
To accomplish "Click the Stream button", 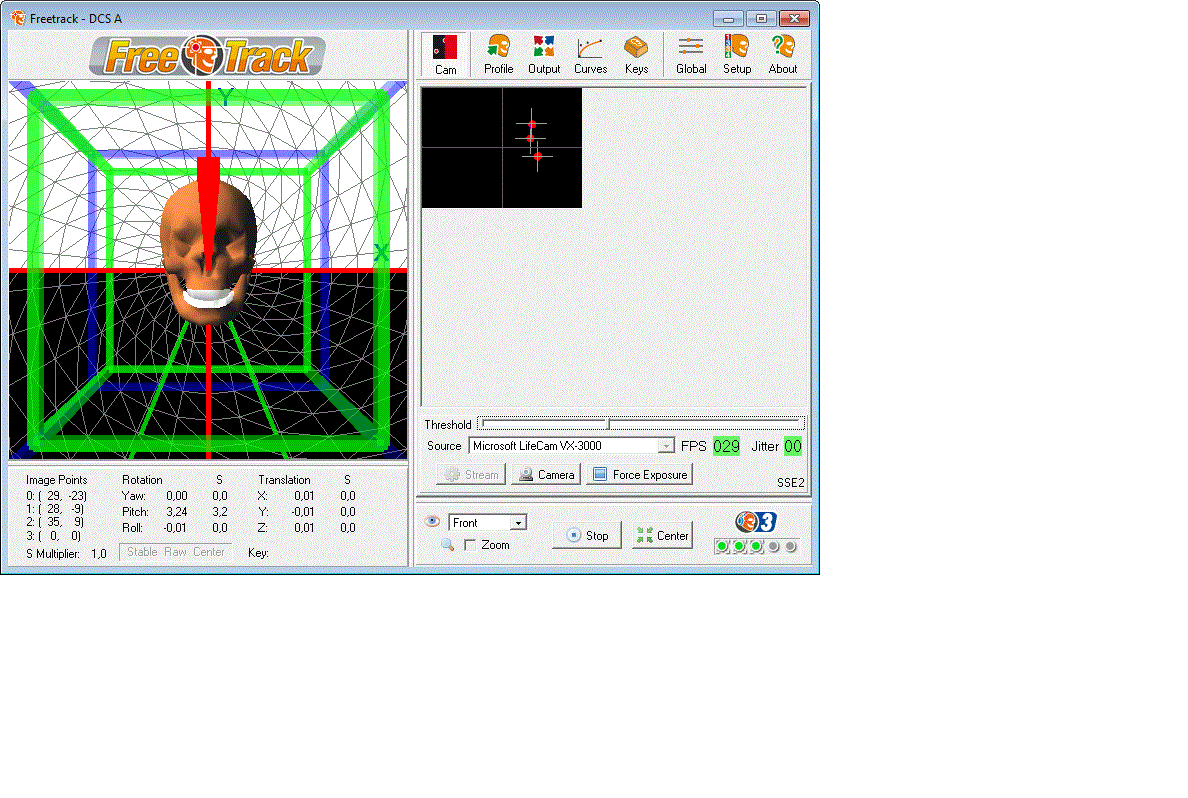I will (x=471, y=474).
